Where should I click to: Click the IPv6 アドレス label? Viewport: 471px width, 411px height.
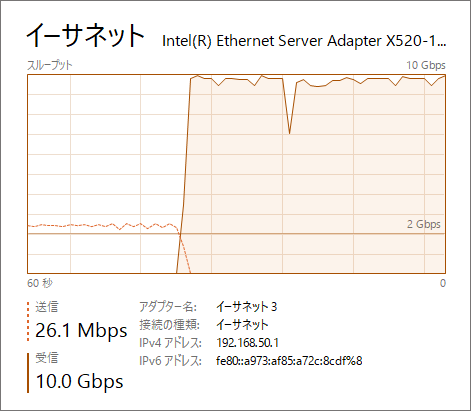pos(170,361)
